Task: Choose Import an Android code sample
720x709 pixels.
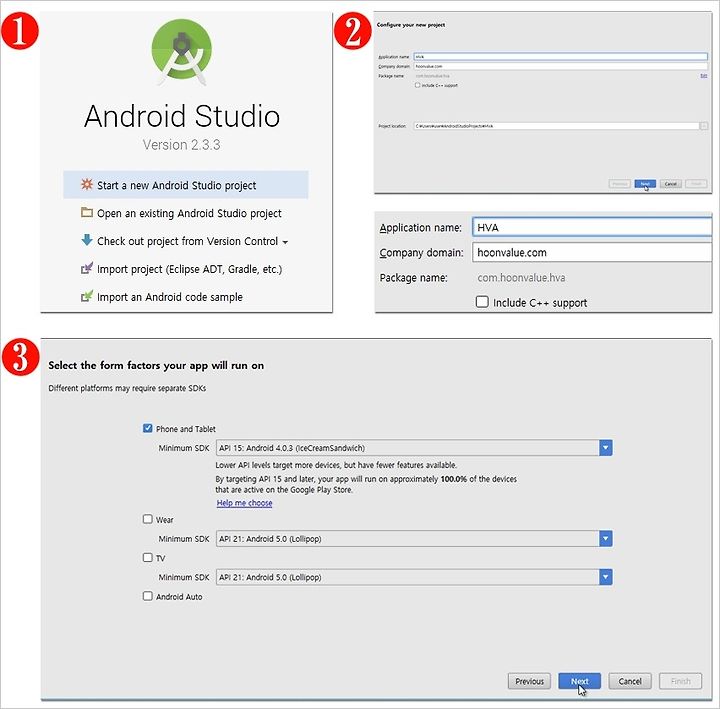Action: pyautogui.click(x=162, y=297)
